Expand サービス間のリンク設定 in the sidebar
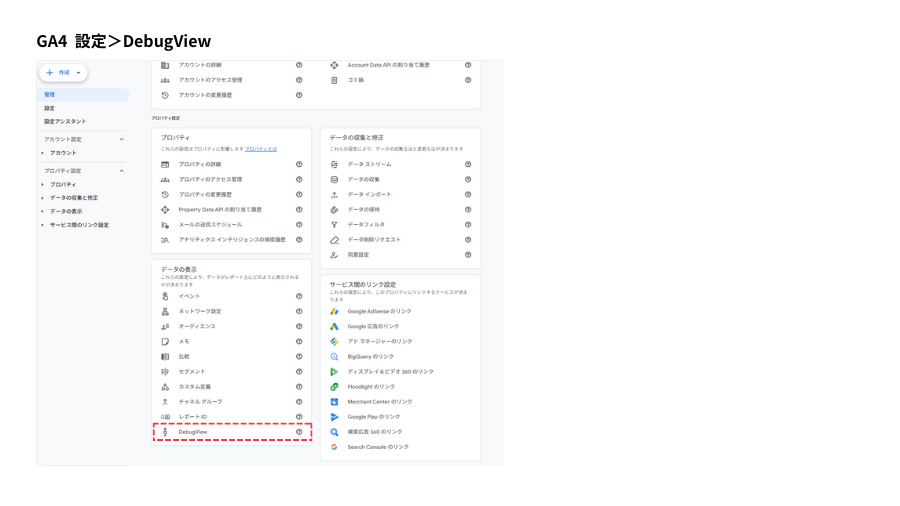900x506 pixels. click(x=43, y=225)
